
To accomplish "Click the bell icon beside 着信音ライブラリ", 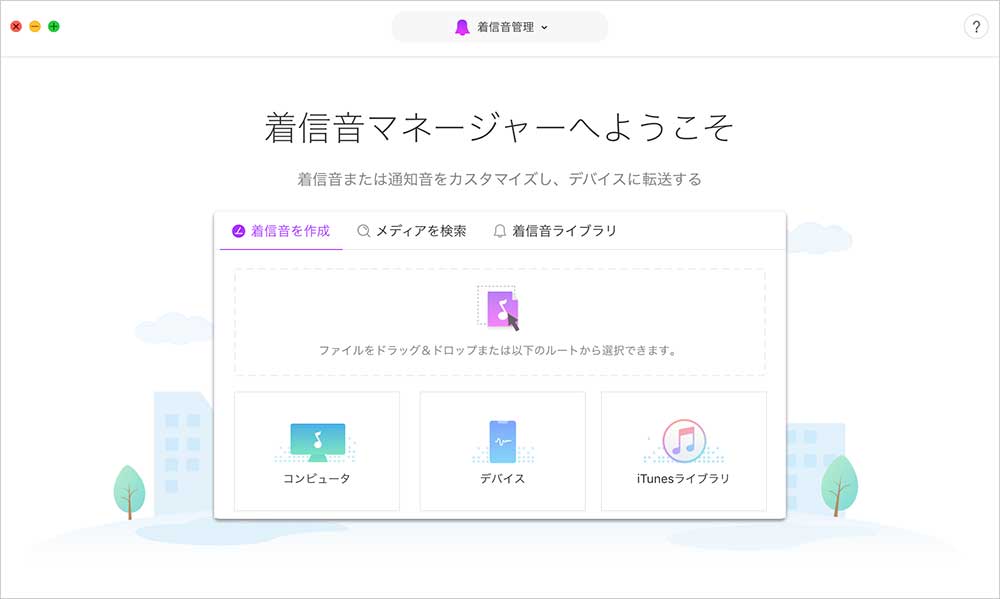I will click(500, 231).
